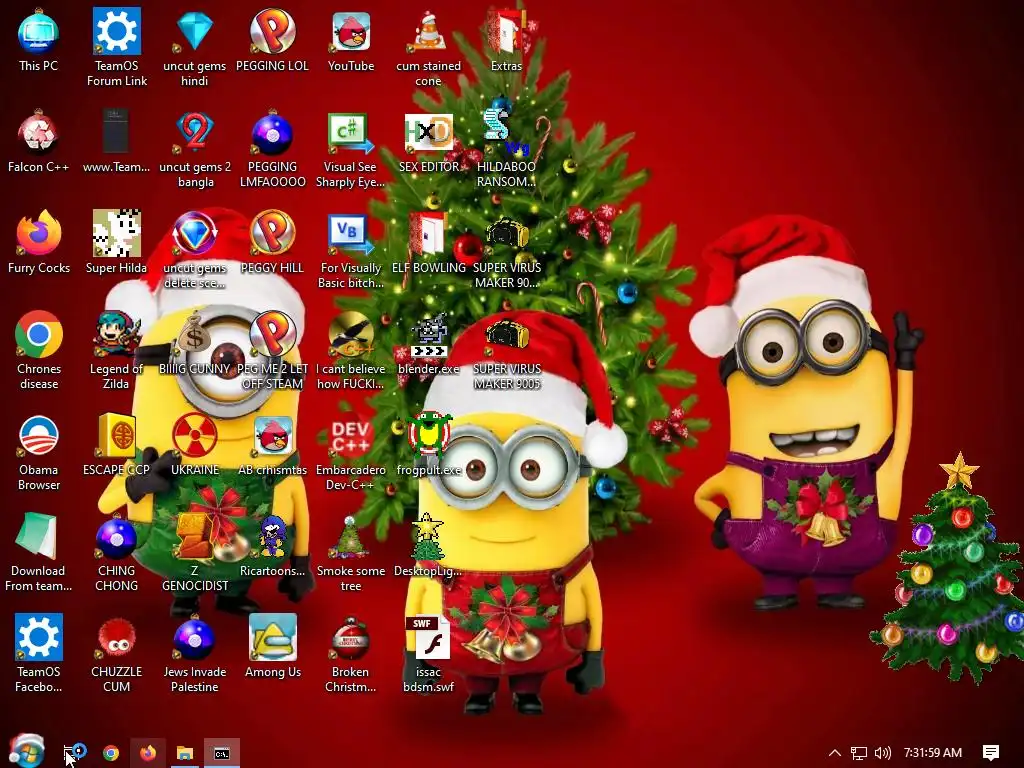Select the Ricartoons... desktop icon

[x=272, y=546]
